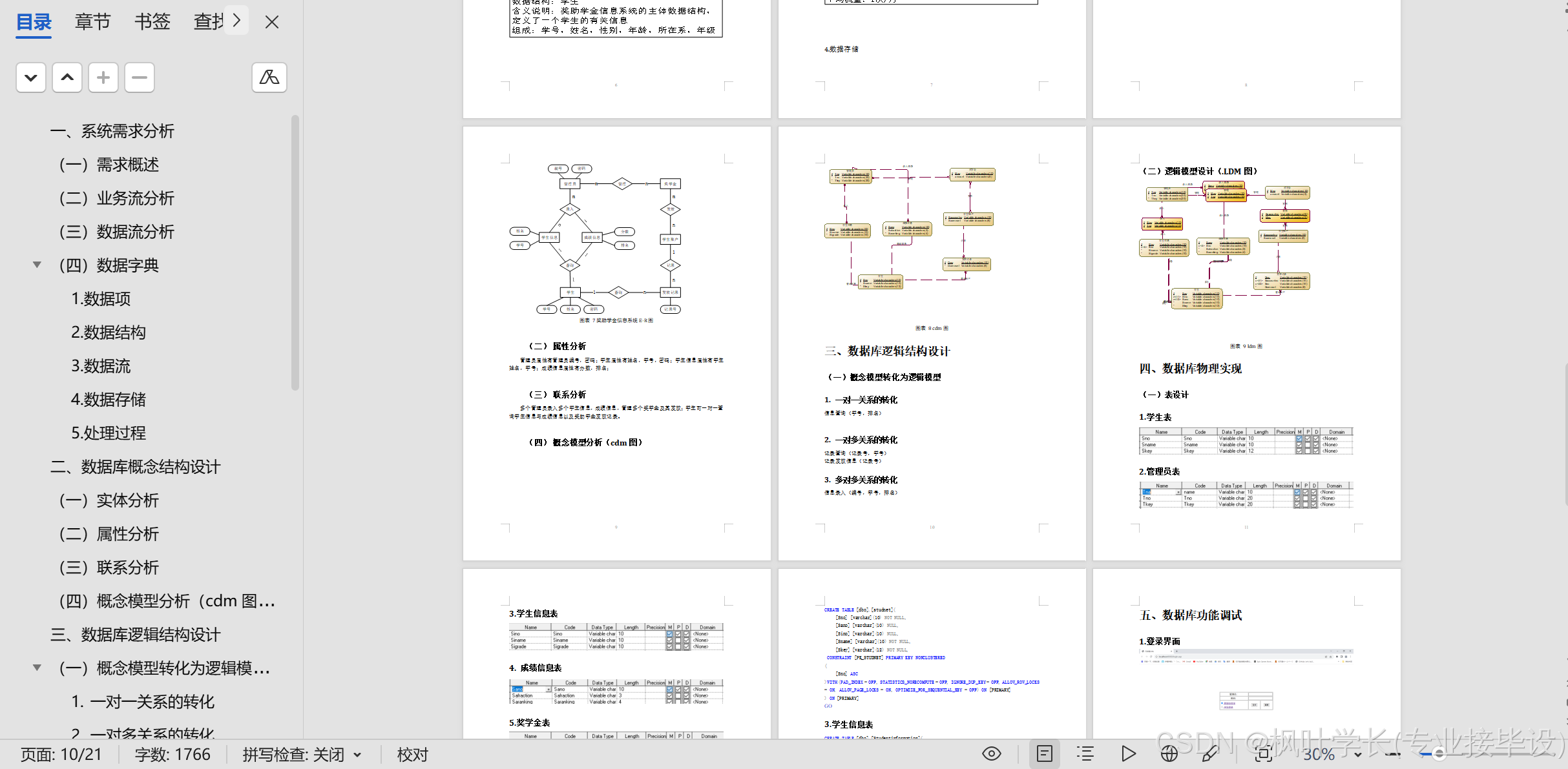Click the 字数: 1766 word count

tap(172, 754)
